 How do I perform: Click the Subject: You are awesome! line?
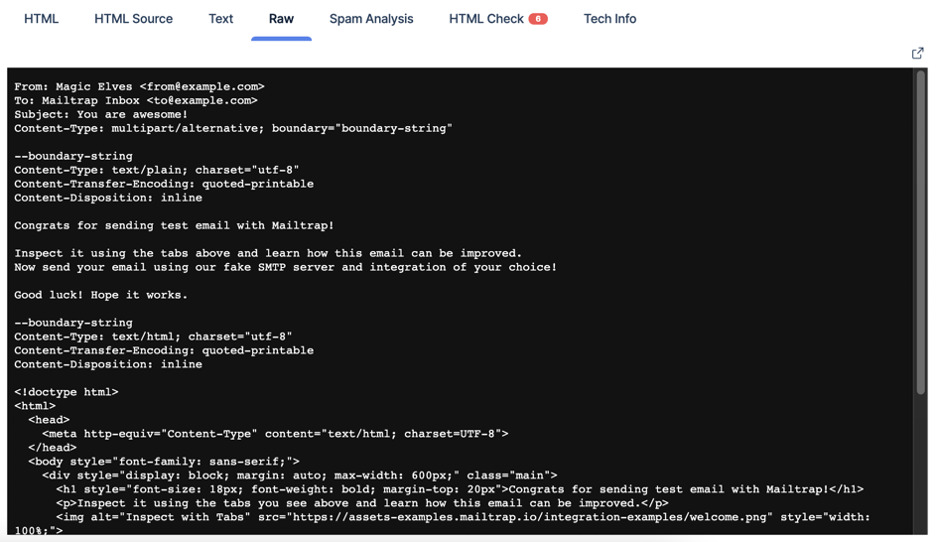[x=101, y=114]
